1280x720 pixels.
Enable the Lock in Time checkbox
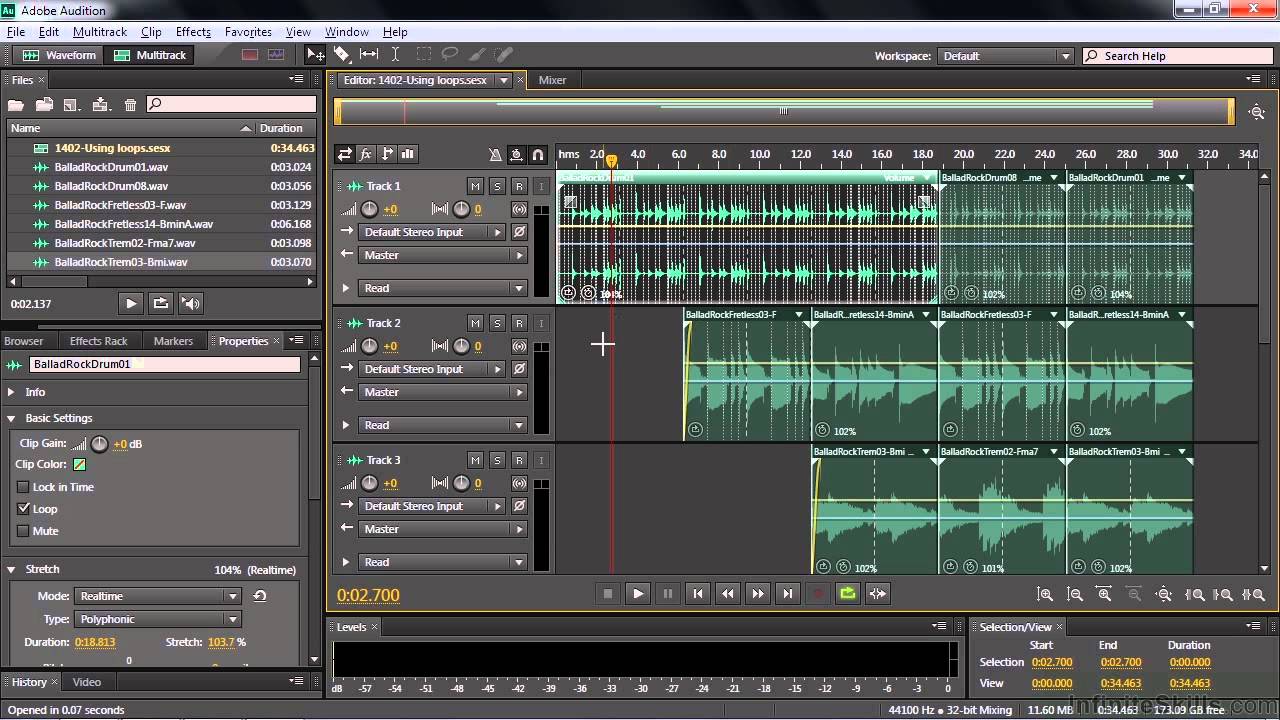pyautogui.click(x=22, y=487)
